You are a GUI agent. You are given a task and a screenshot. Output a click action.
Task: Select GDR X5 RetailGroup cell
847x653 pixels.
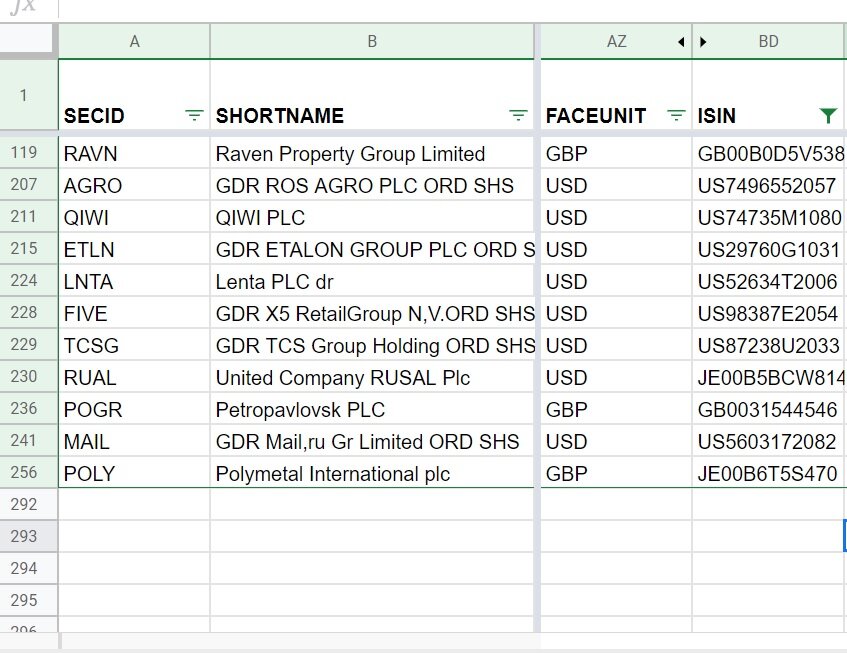pyautogui.click(x=372, y=313)
